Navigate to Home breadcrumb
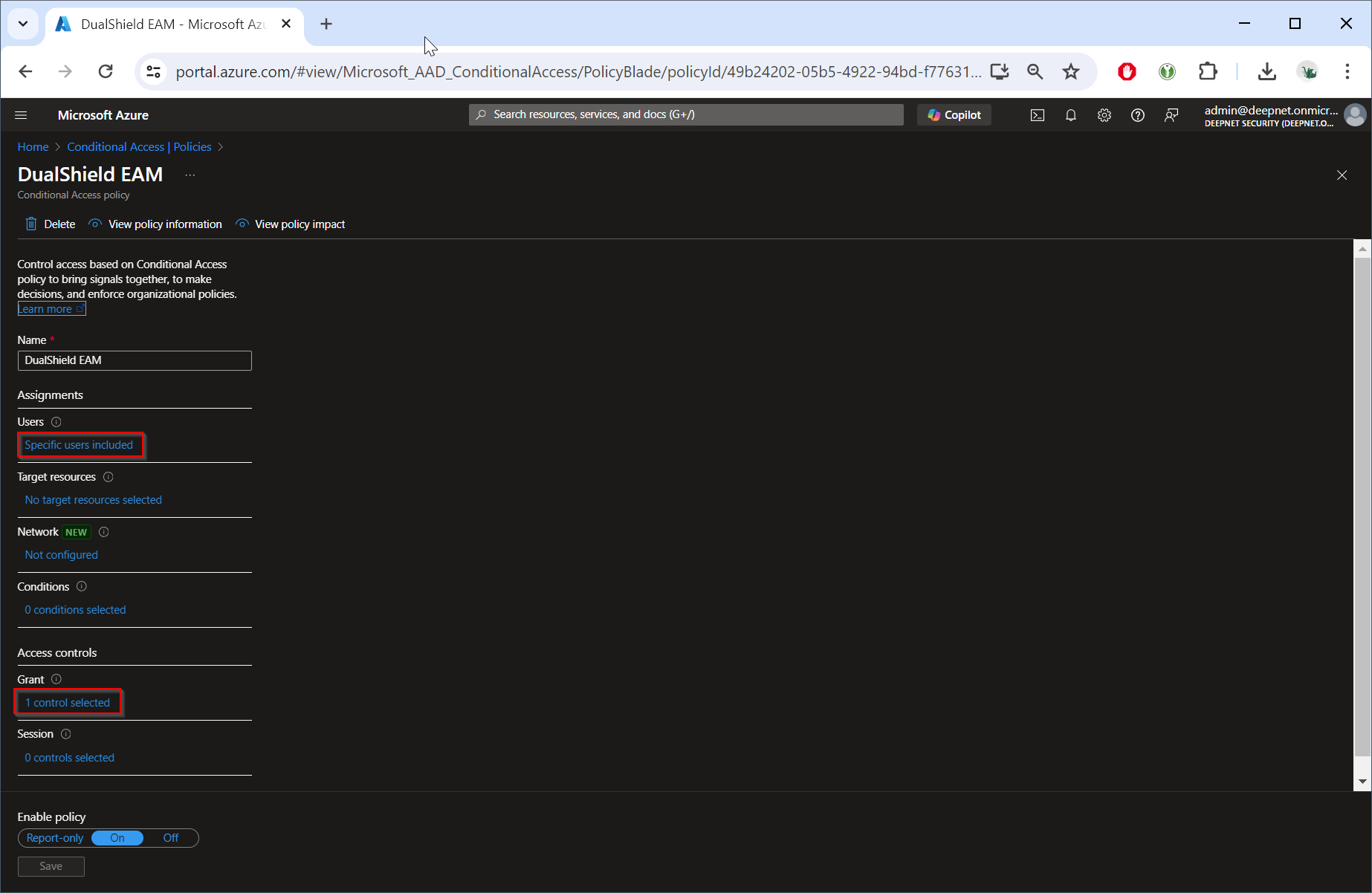Image resolution: width=1372 pixels, height=893 pixels. coord(33,147)
